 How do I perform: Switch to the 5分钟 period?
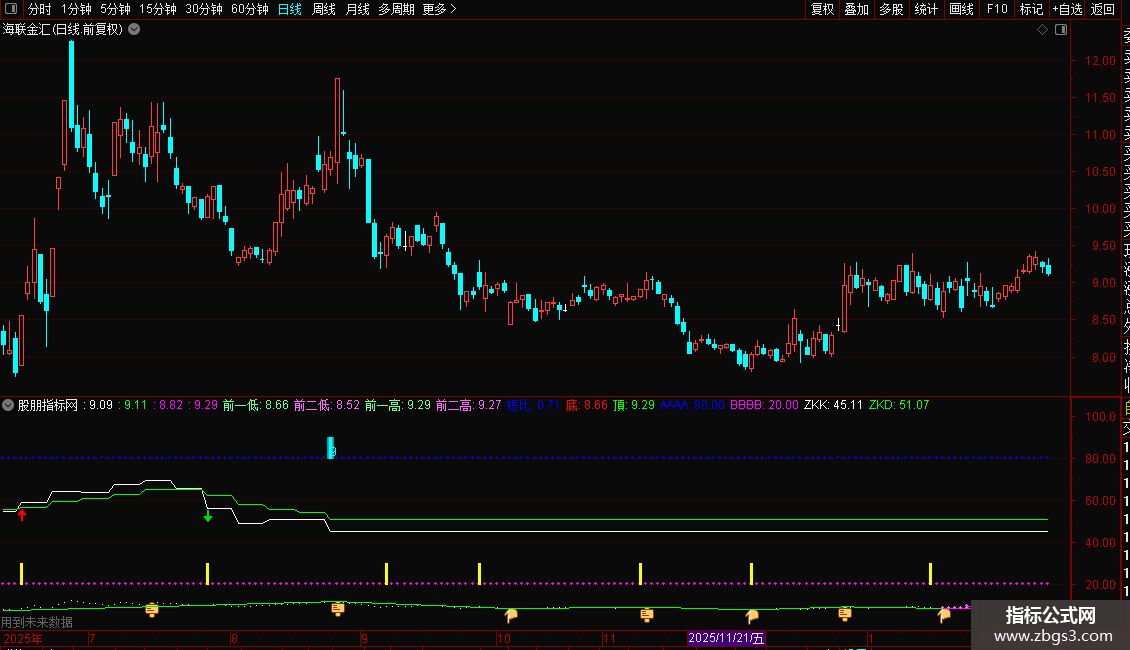click(x=115, y=9)
